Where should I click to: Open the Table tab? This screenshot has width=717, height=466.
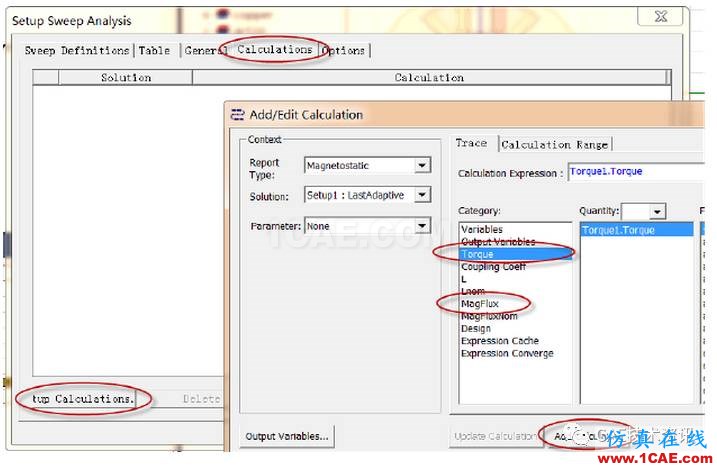coord(155,50)
